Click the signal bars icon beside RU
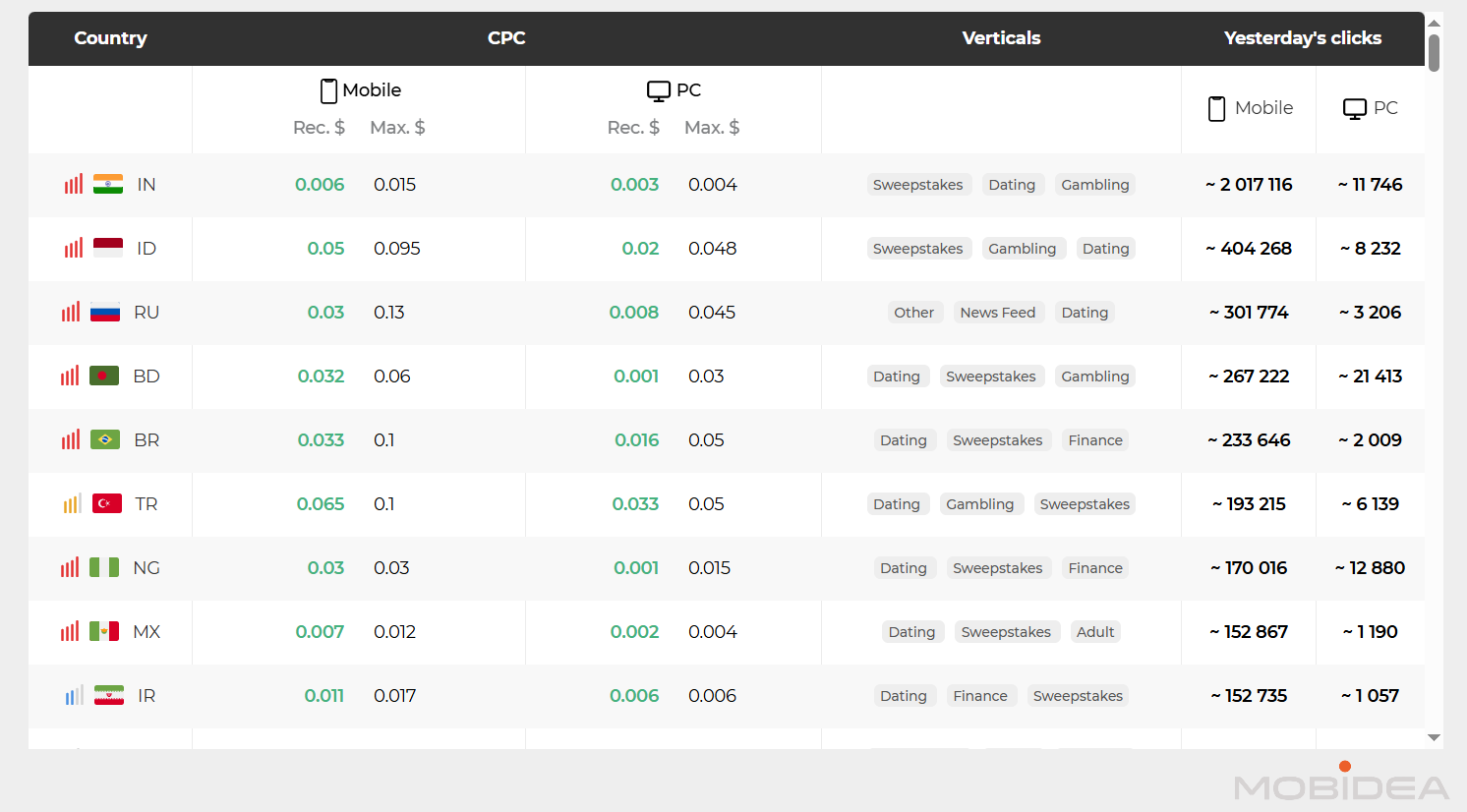The height and width of the screenshot is (812, 1467). [71, 313]
